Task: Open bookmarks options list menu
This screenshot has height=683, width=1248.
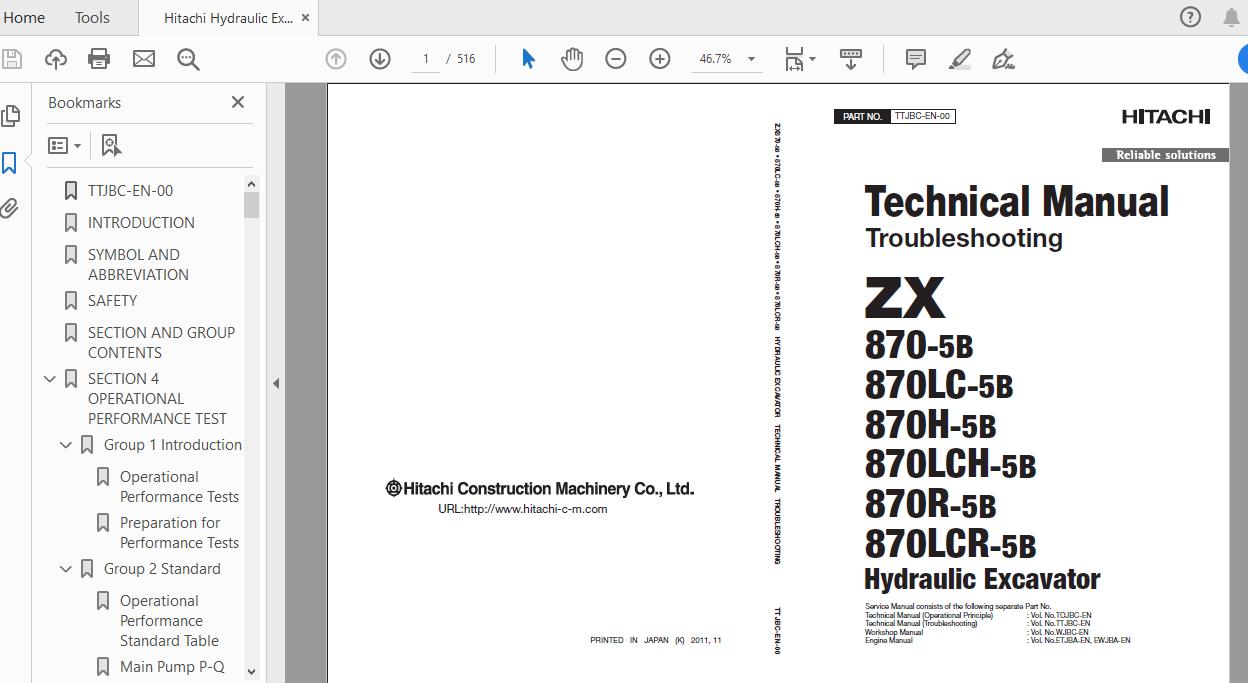Action: (65, 146)
